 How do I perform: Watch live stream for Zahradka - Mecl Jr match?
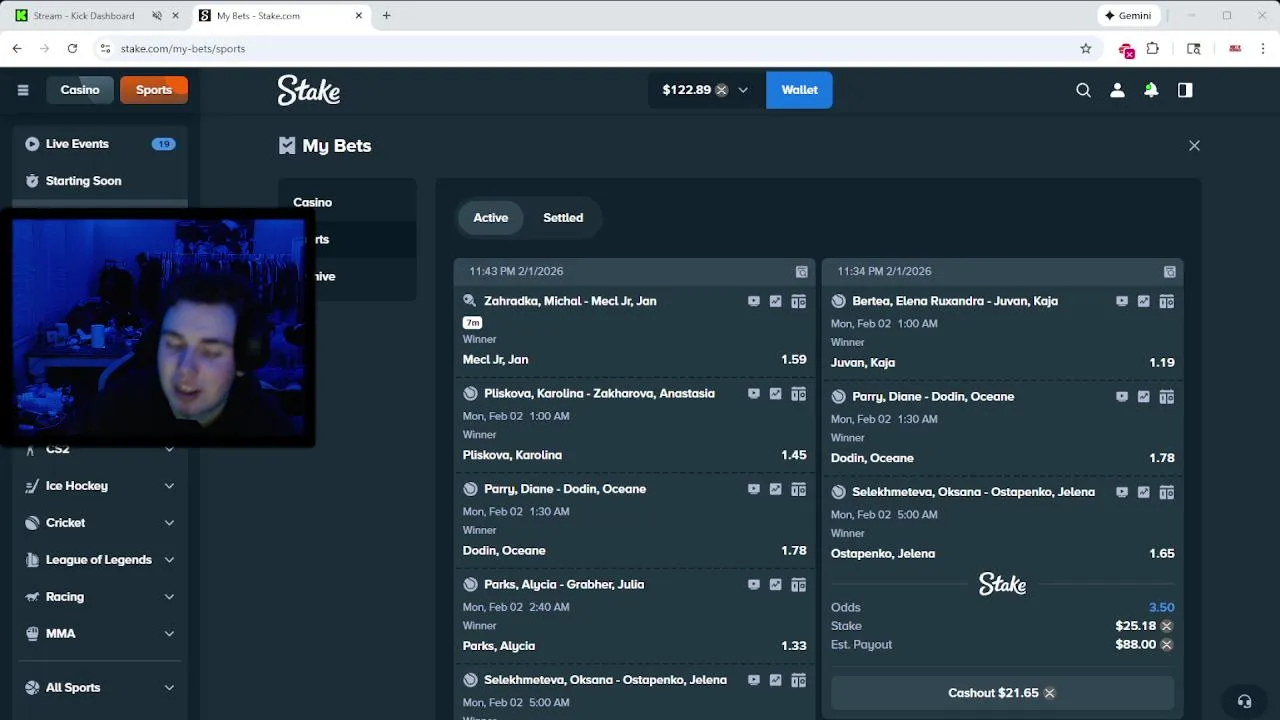tap(754, 301)
